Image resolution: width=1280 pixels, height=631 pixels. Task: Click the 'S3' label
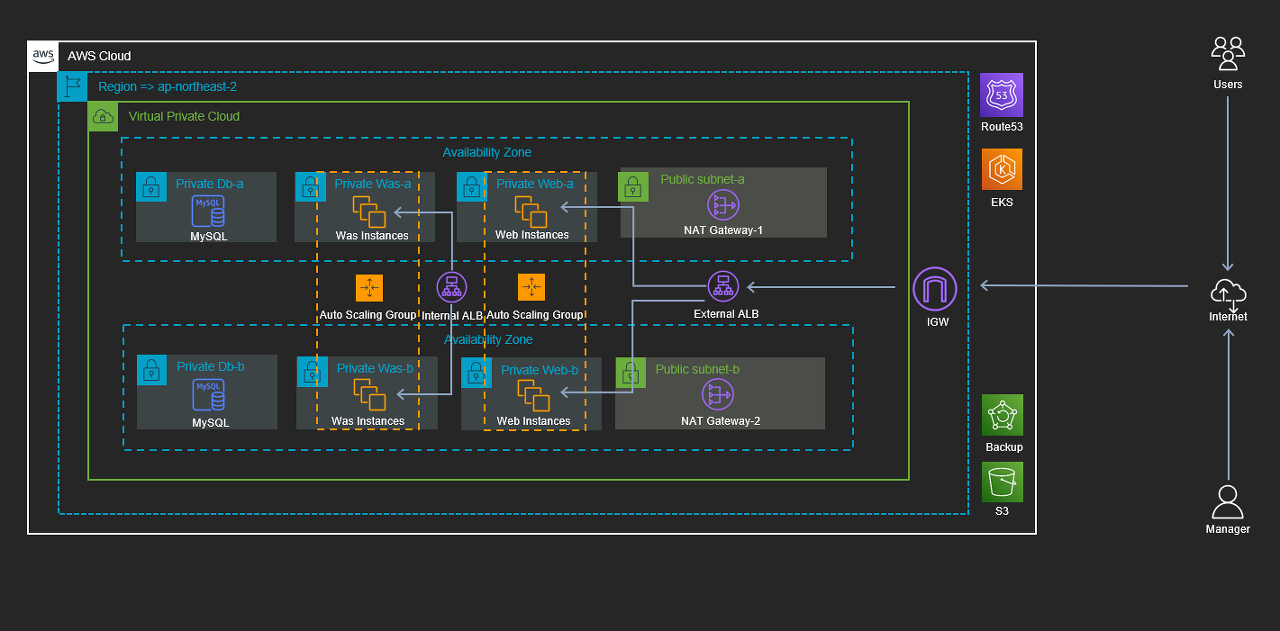[1002, 511]
